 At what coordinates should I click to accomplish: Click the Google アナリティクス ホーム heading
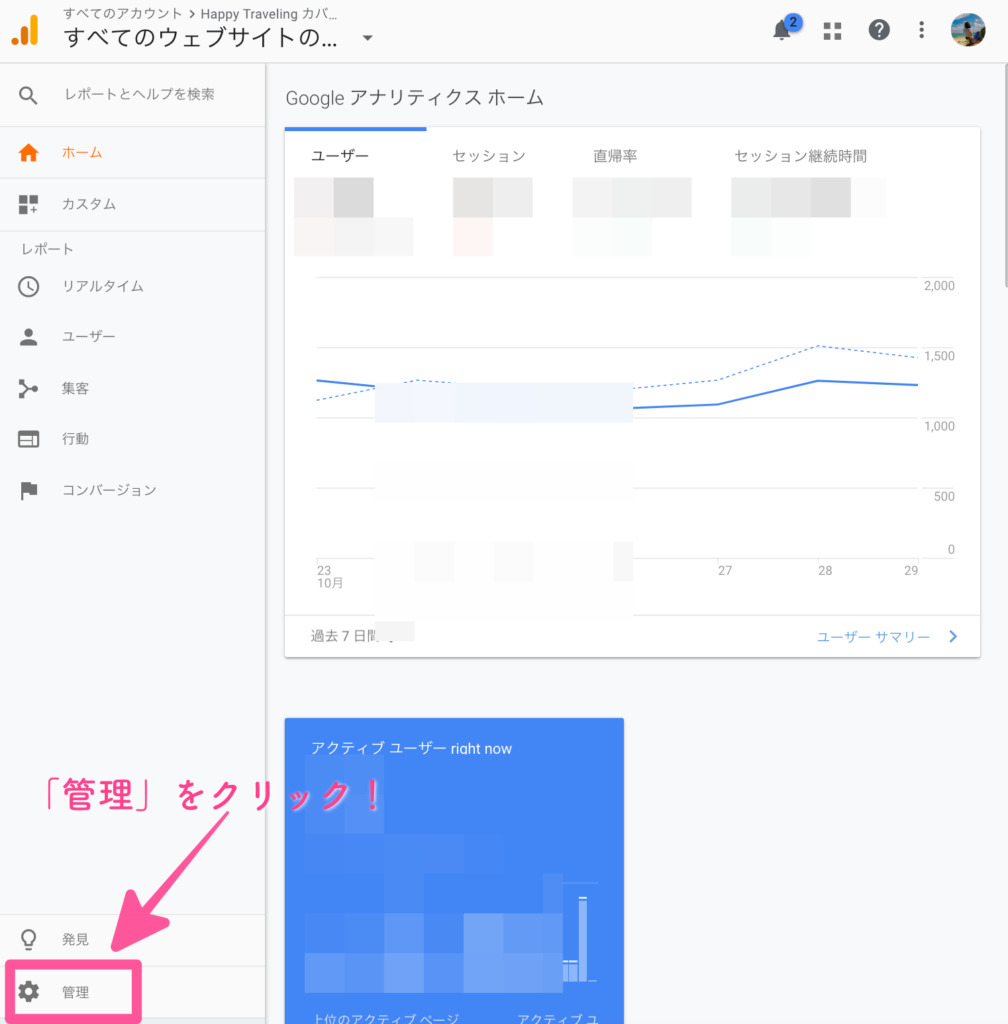(x=414, y=98)
